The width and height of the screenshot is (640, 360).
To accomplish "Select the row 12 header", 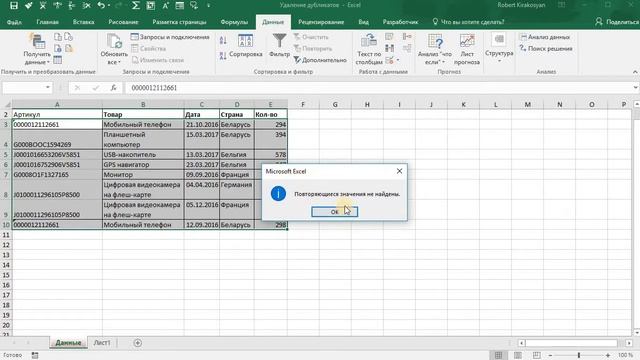I will click(6, 245).
